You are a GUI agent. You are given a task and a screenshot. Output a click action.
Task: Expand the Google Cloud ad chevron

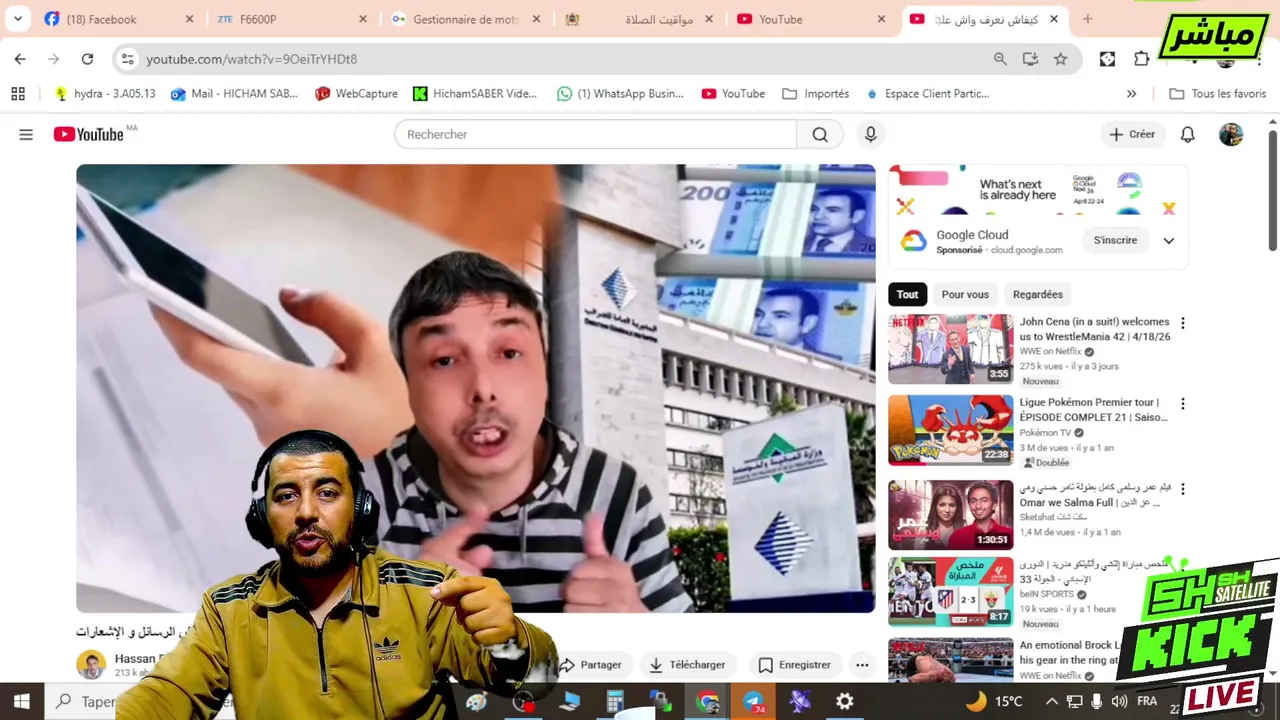[x=1168, y=240]
